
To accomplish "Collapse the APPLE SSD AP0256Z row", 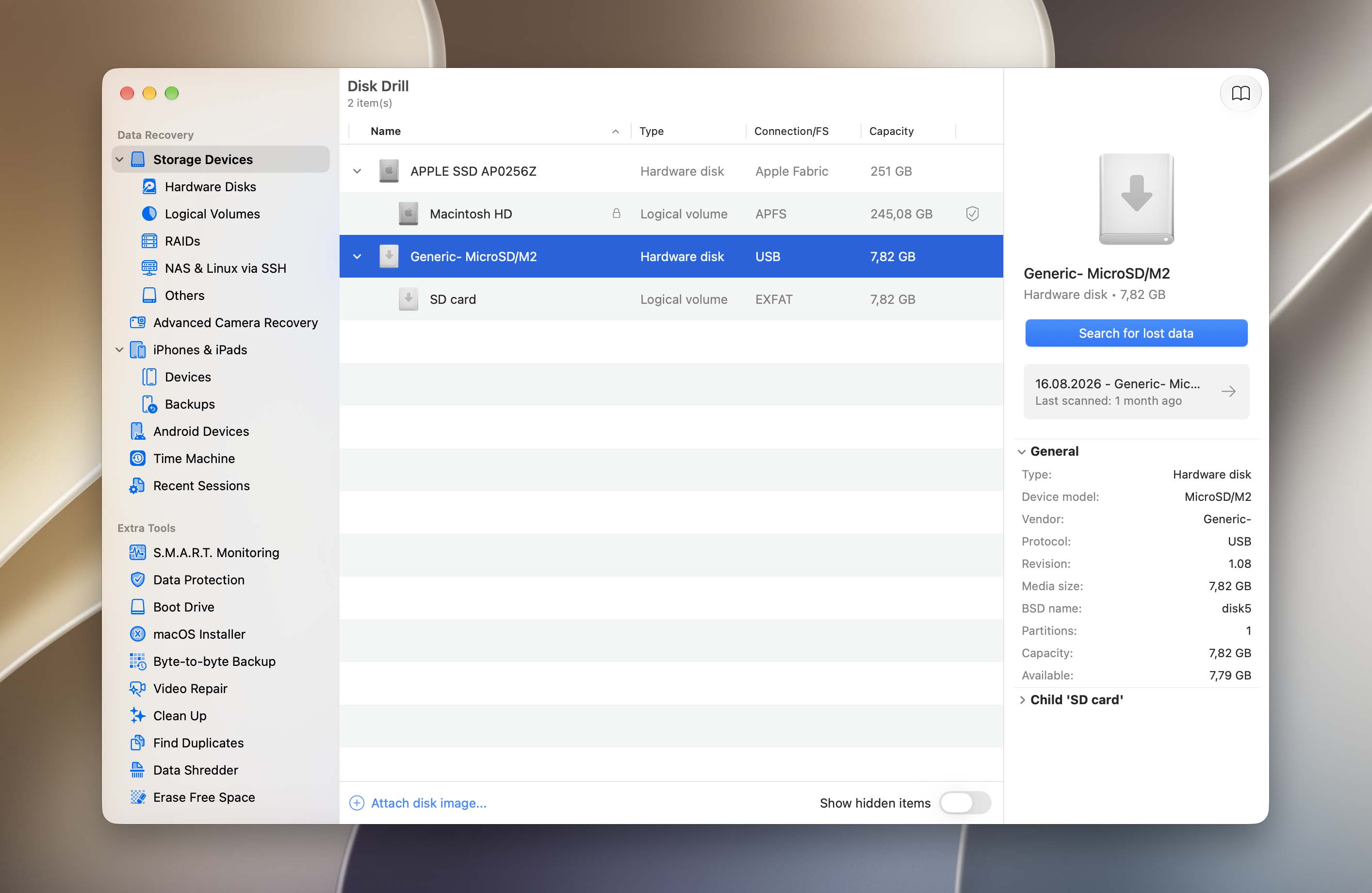I will [357, 171].
